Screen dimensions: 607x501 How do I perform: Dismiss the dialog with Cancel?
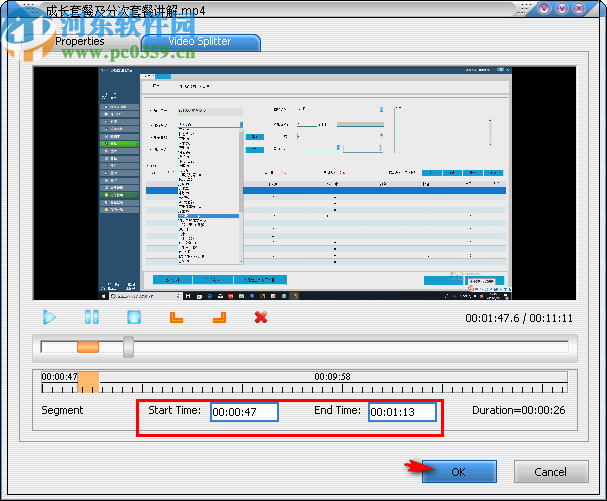(551, 472)
